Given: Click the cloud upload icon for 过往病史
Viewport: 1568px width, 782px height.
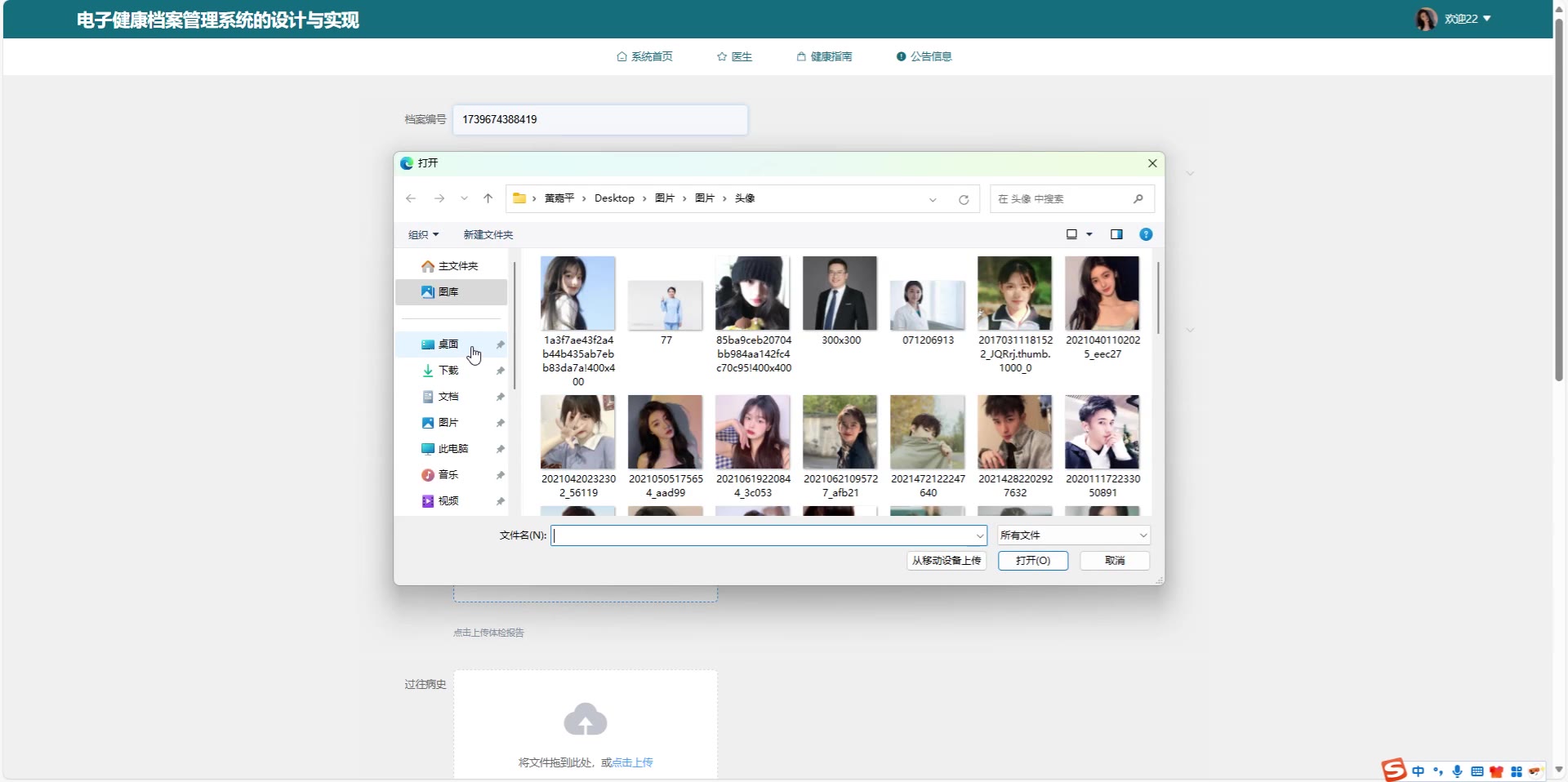Looking at the screenshot, I should coord(586,719).
